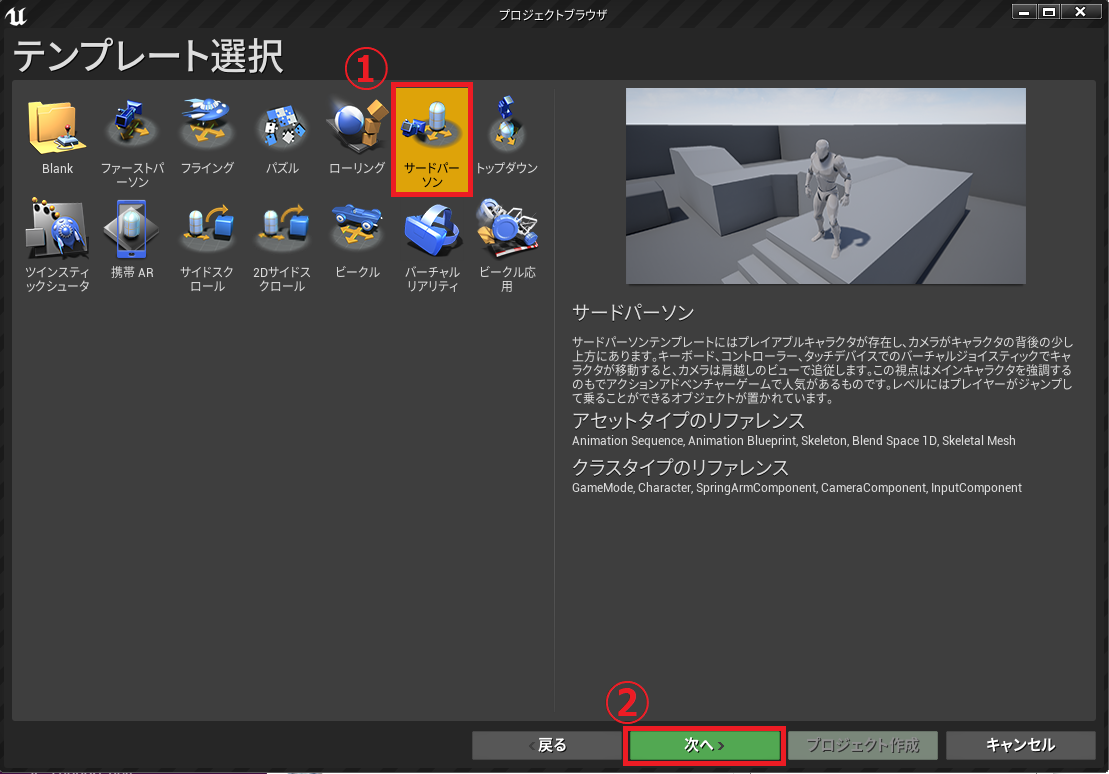The width and height of the screenshot is (1109, 774).
Task: Maximize the project browser window
Action: 1049,11
